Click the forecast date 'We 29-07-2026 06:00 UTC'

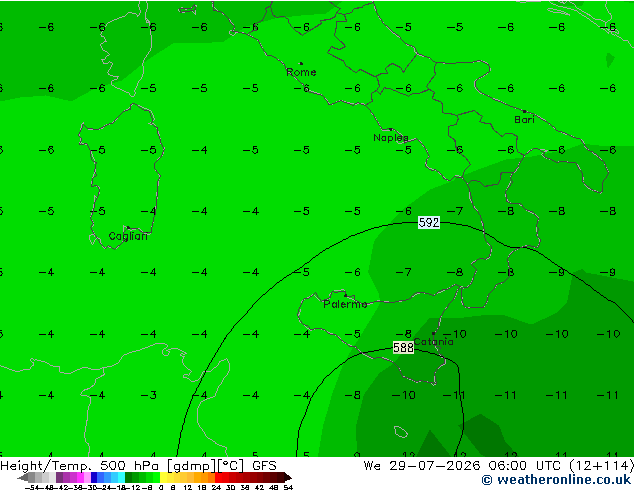pos(464,466)
